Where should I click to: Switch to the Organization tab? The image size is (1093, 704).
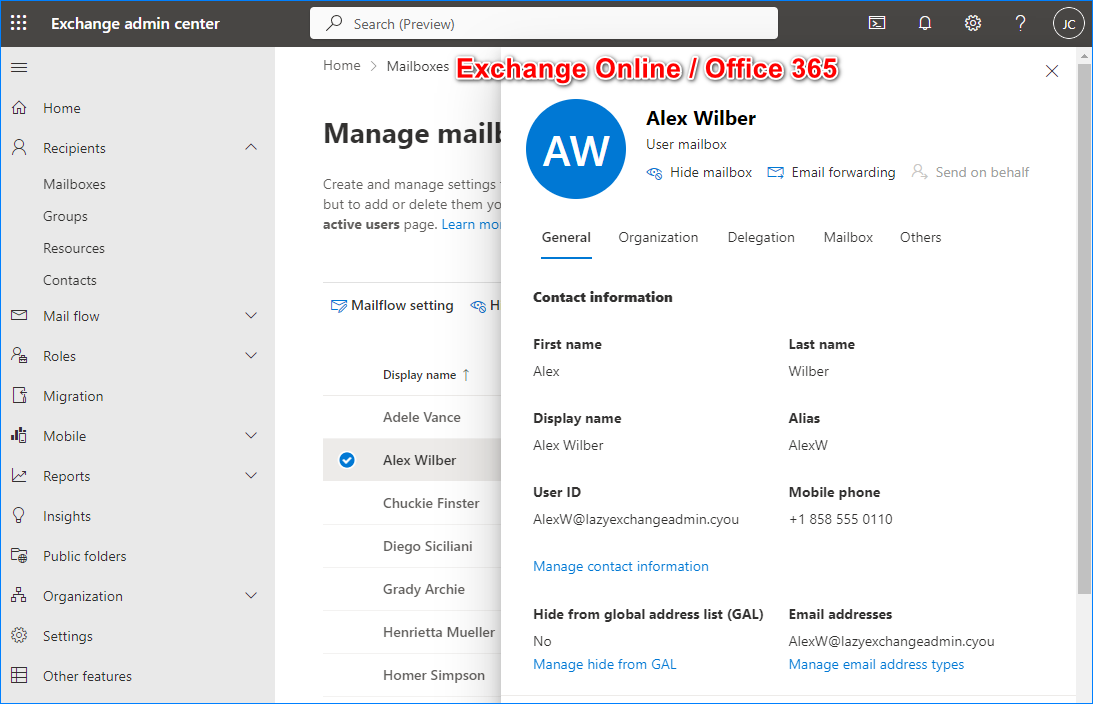click(658, 238)
